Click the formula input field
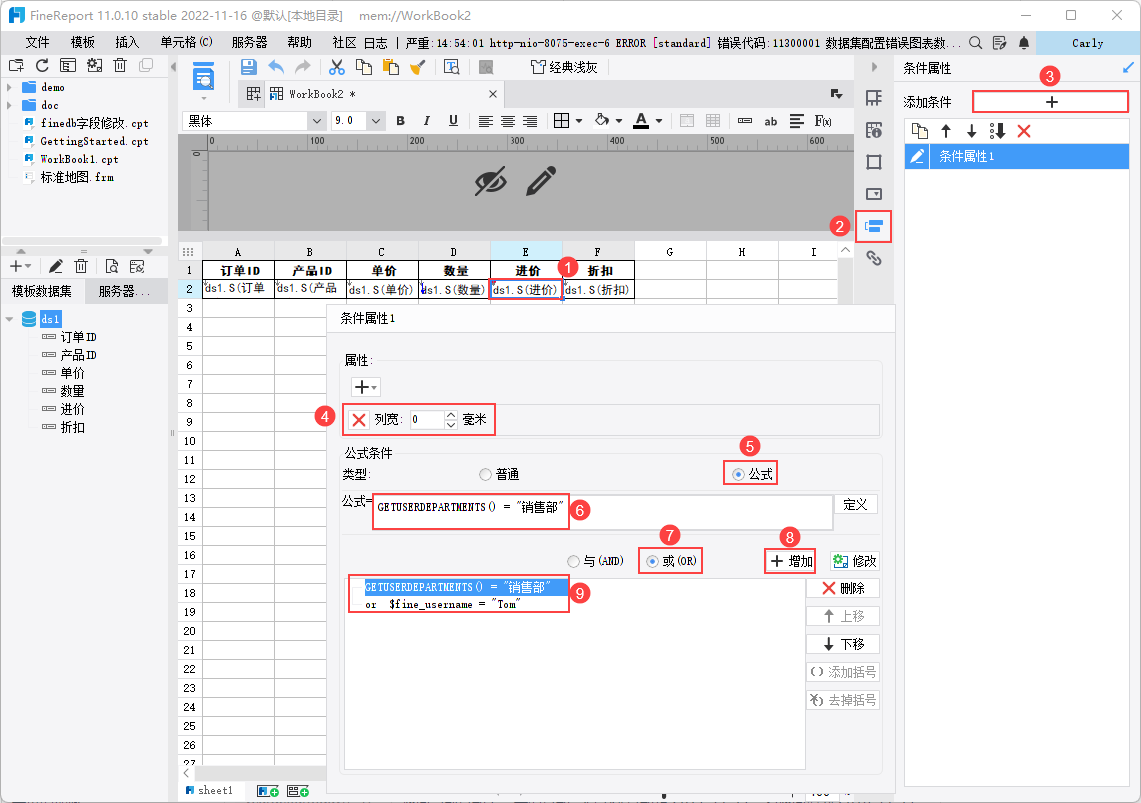Viewport: 1141px width, 803px height. point(603,512)
